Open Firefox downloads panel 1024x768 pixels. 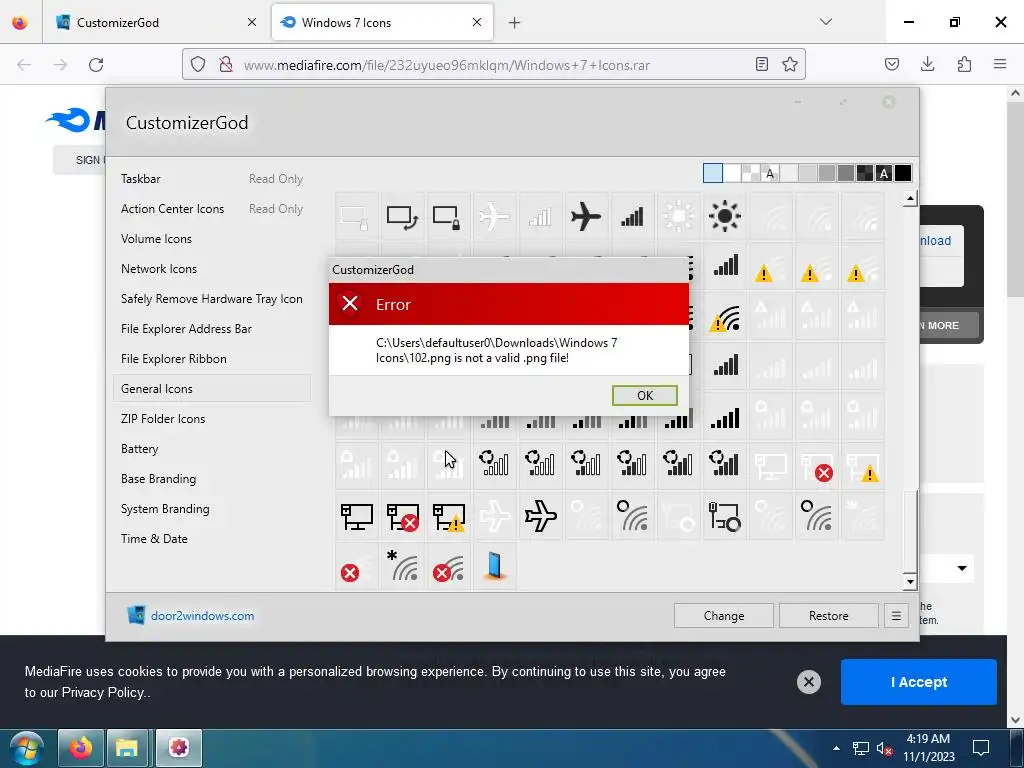tap(927, 64)
